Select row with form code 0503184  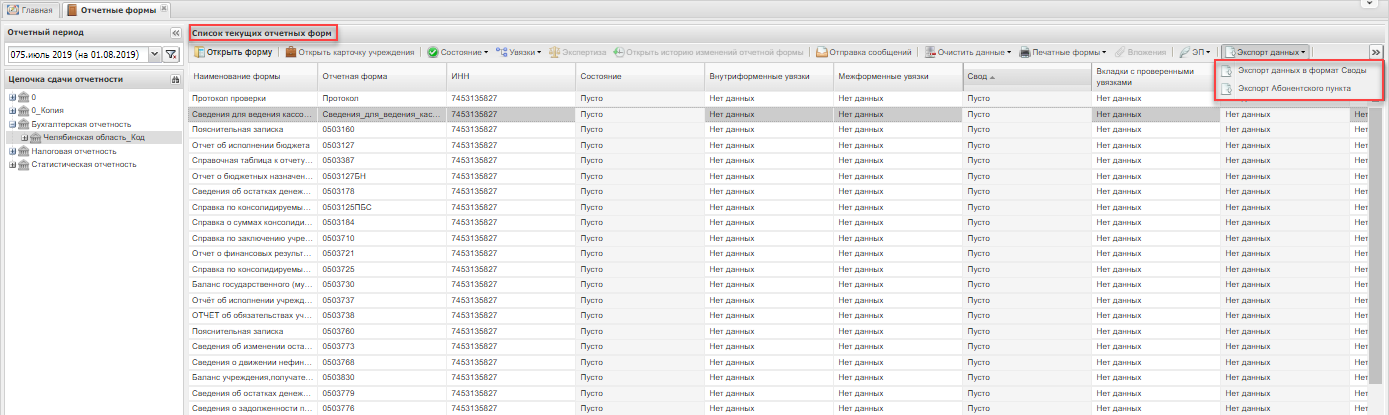coord(779,222)
